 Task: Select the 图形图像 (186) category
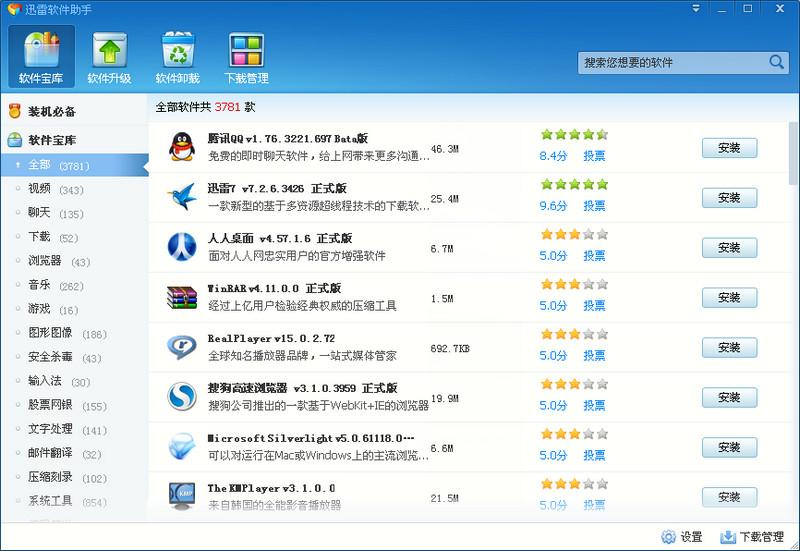(74, 333)
